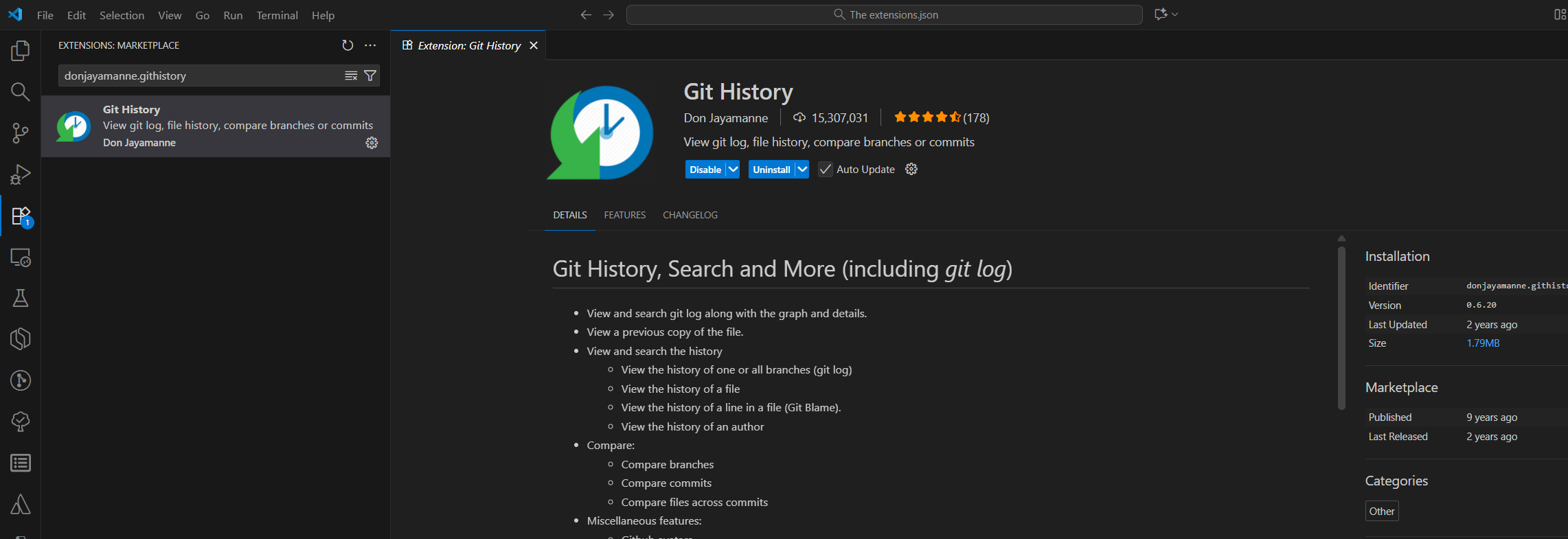
Task: Click the 15,307,031 install count
Action: [831, 118]
